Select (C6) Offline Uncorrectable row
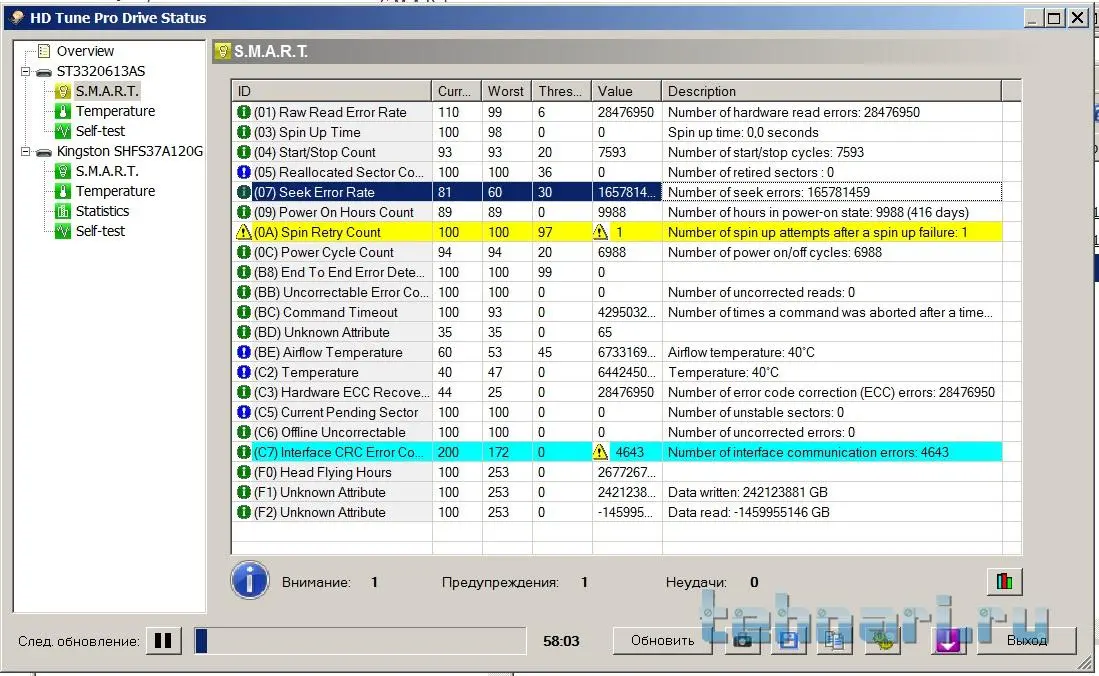Screen dimensions: 1099x676 coord(617,432)
